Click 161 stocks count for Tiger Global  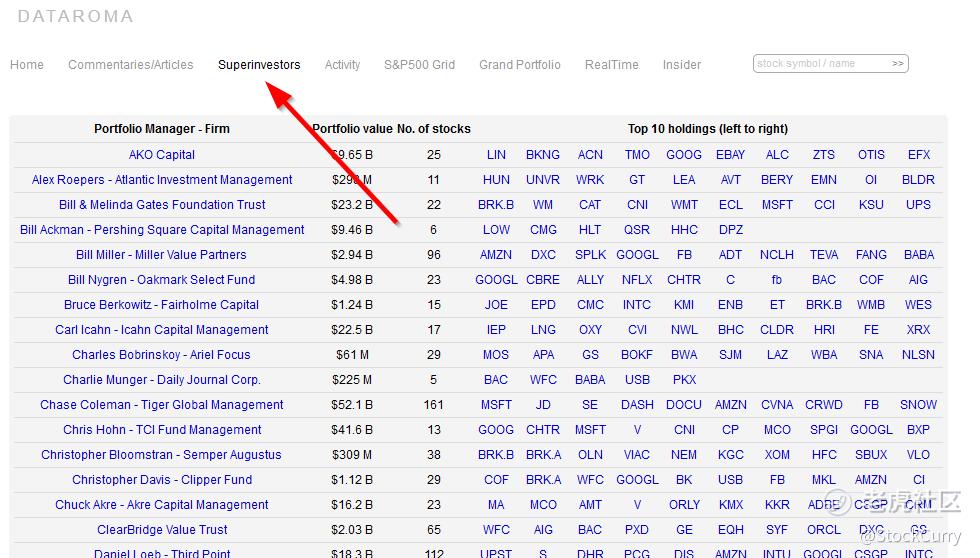(x=434, y=405)
